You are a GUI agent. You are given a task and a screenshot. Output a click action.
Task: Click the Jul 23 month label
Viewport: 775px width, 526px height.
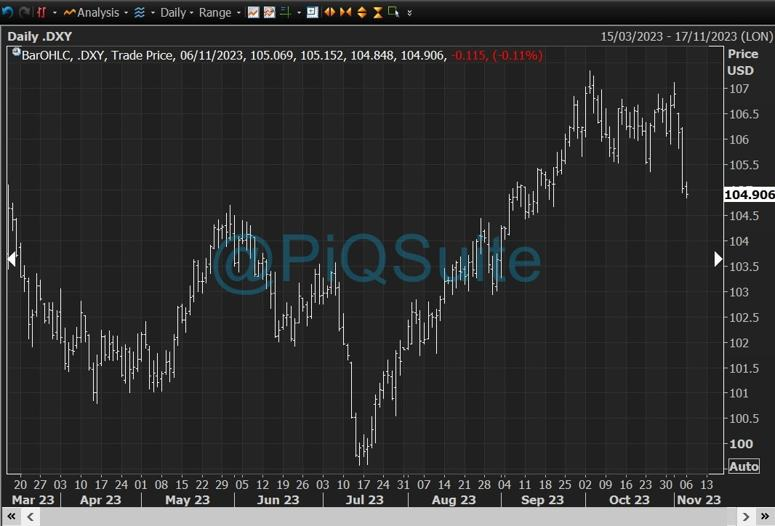pos(364,500)
